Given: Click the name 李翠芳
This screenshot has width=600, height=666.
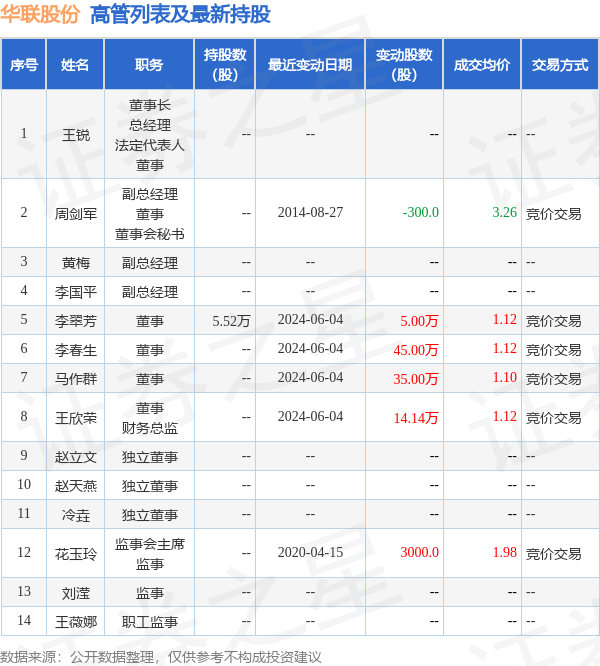Looking at the screenshot, I should 76,321.
